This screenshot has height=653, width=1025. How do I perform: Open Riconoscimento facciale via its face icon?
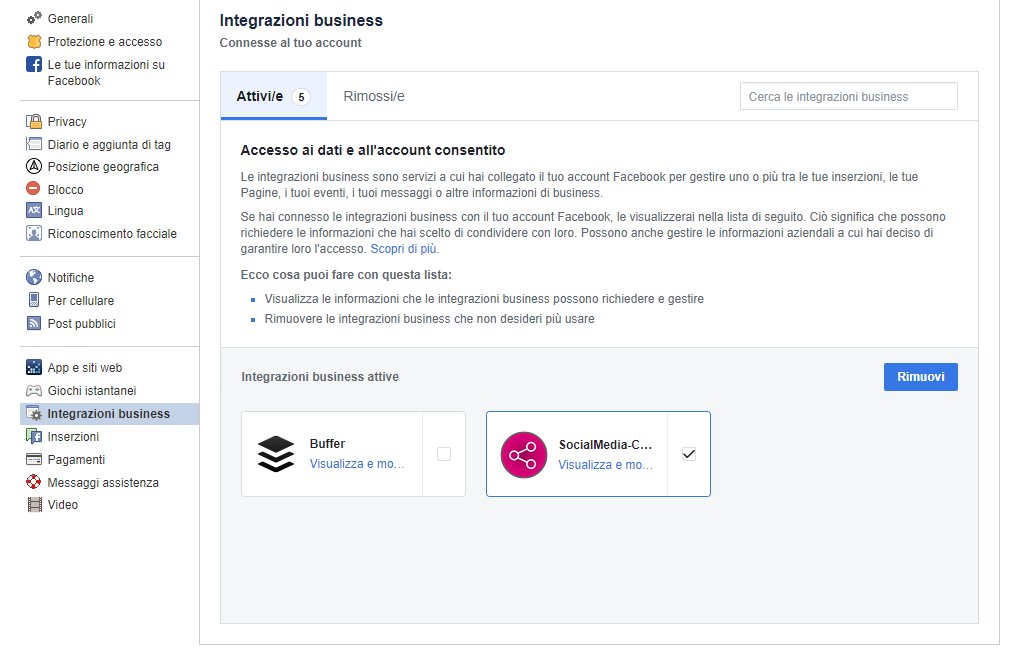click(x=36, y=233)
